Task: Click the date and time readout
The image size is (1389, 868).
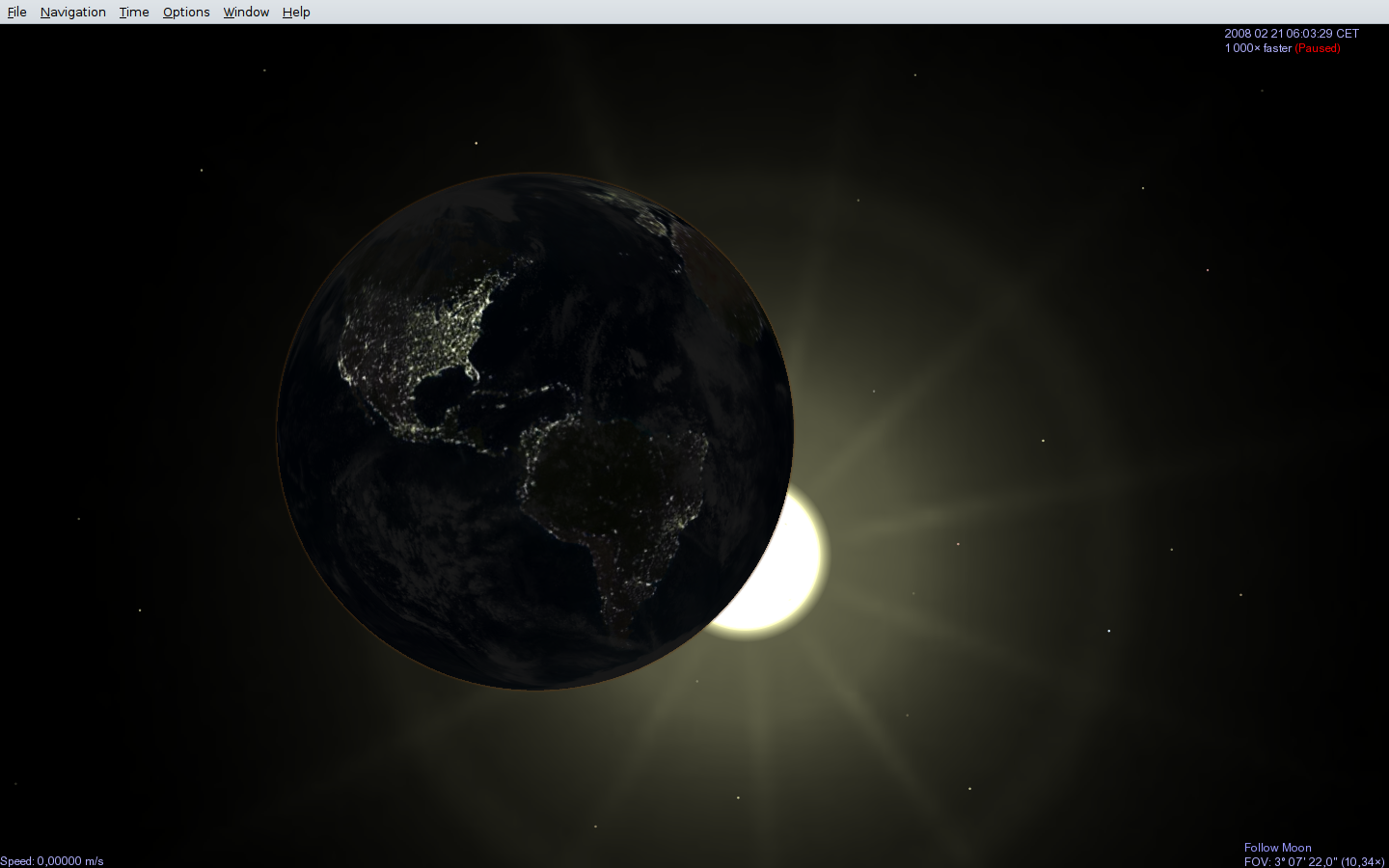Action: 1292,34
